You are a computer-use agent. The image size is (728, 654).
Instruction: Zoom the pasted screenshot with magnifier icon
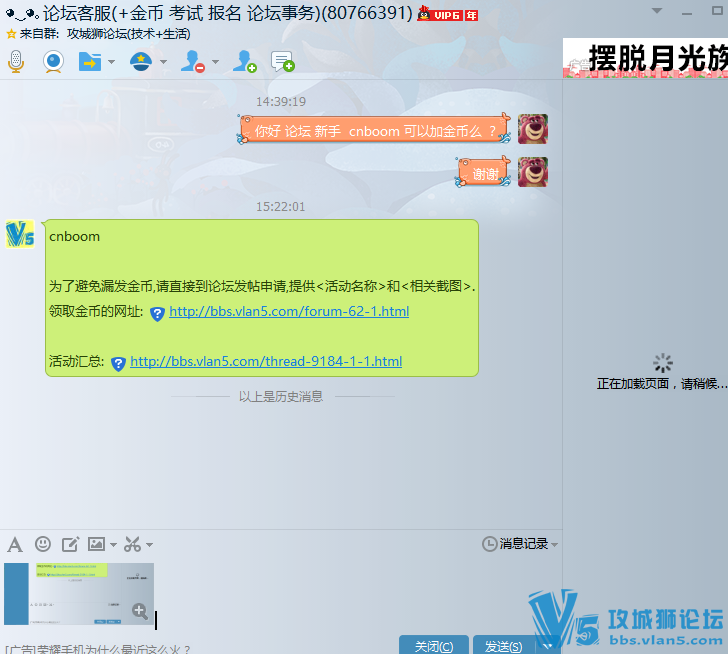click(x=139, y=611)
